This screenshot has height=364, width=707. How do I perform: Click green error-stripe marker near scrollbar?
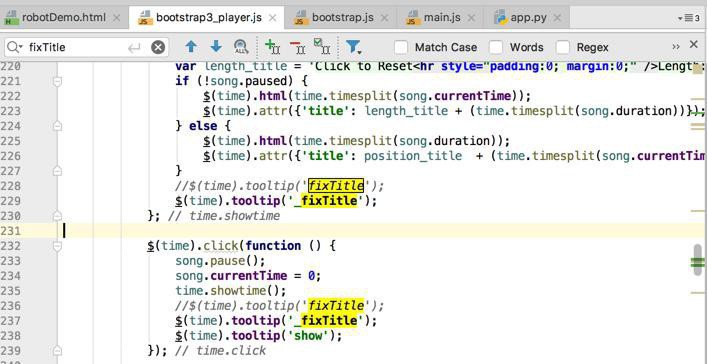click(x=698, y=263)
